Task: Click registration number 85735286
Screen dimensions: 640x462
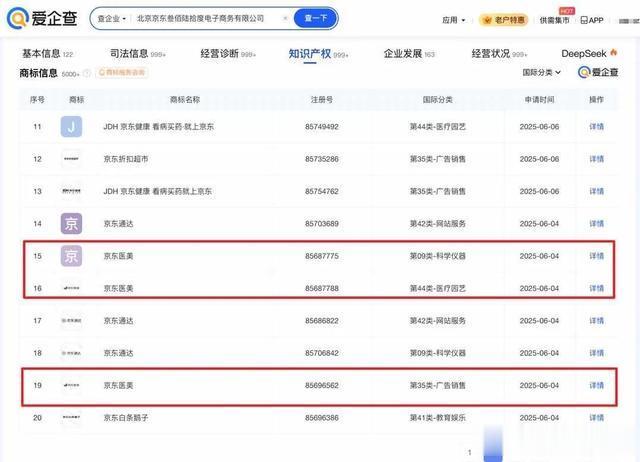Action: coord(322,159)
